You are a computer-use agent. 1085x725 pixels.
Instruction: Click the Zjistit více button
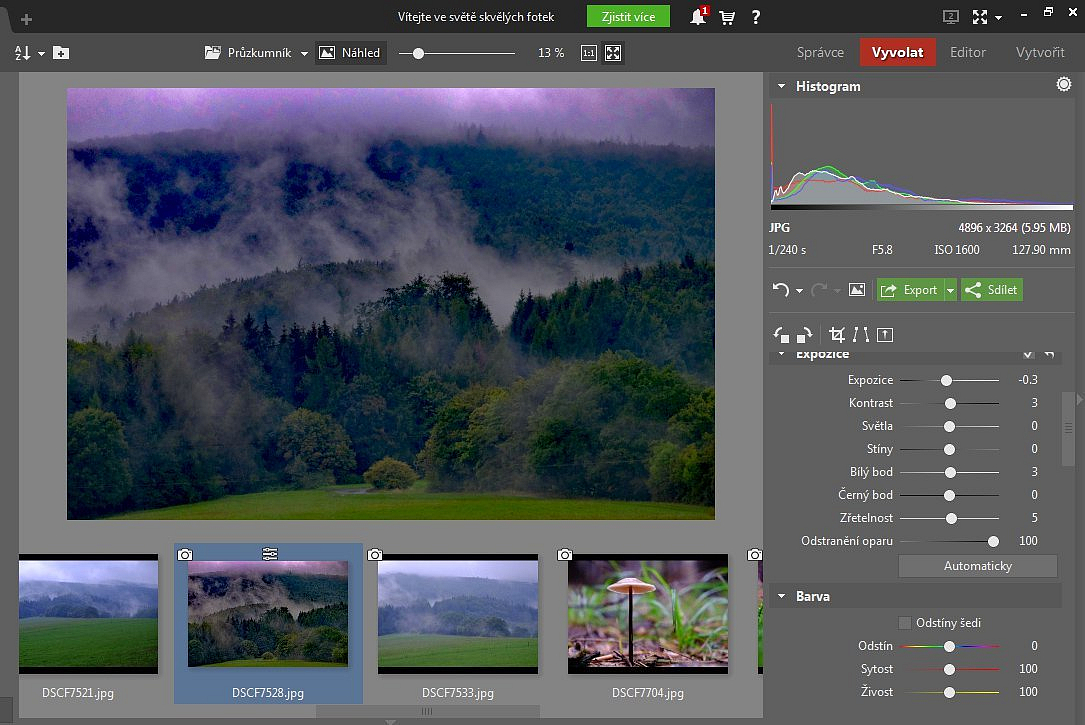coord(628,17)
